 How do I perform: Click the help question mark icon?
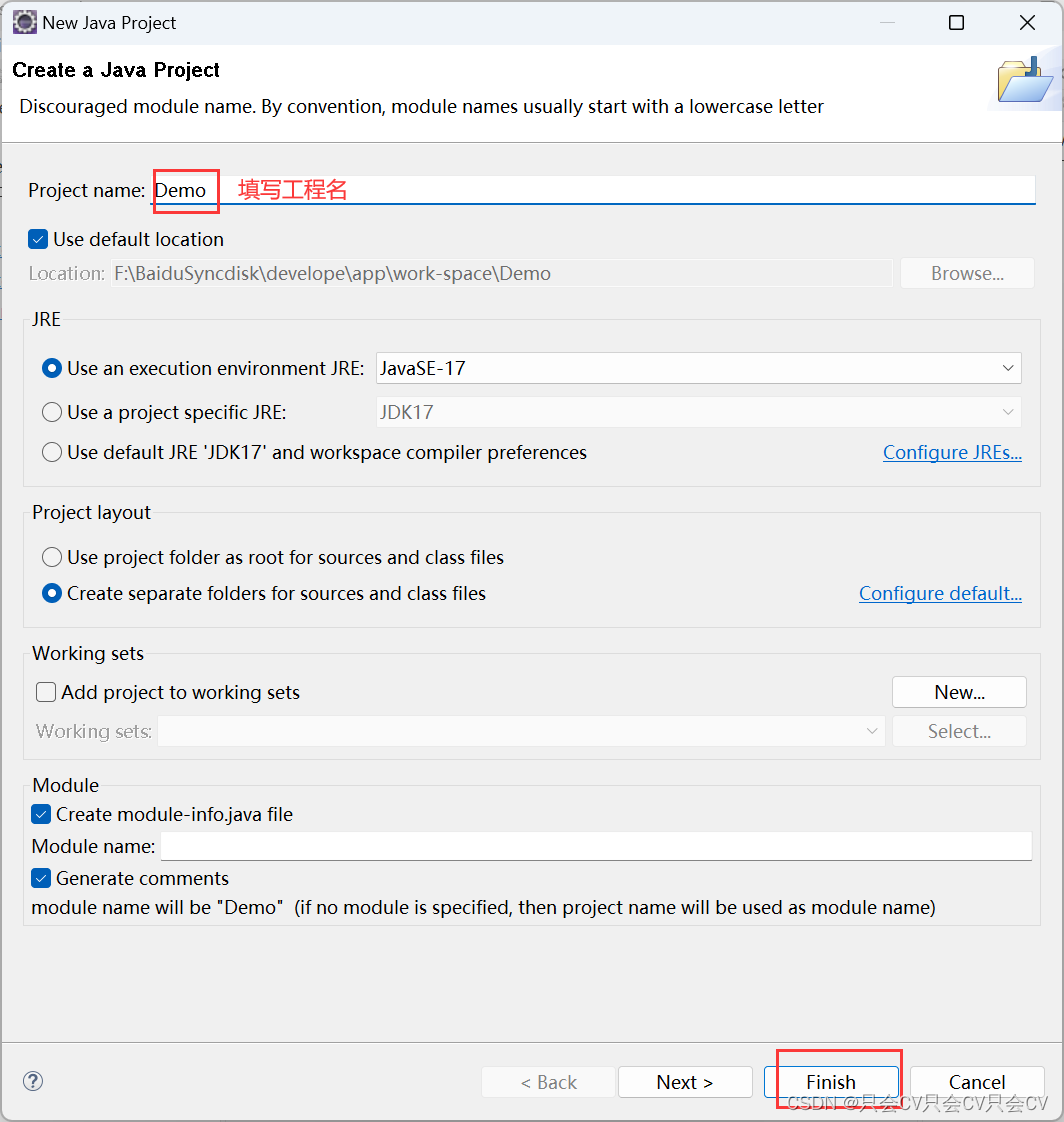click(33, 1081)
